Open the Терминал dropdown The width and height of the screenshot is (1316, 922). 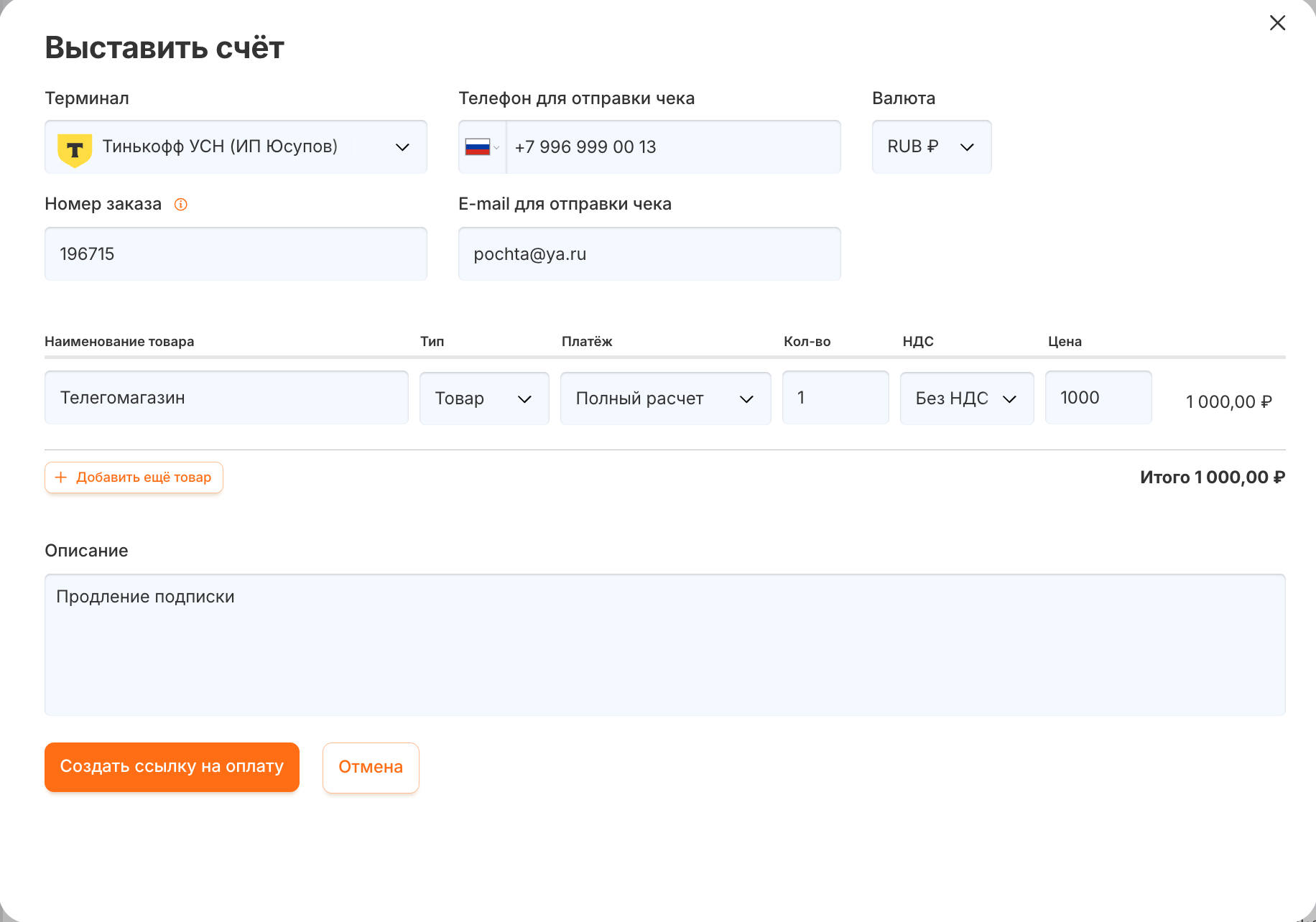coord(236,146)
